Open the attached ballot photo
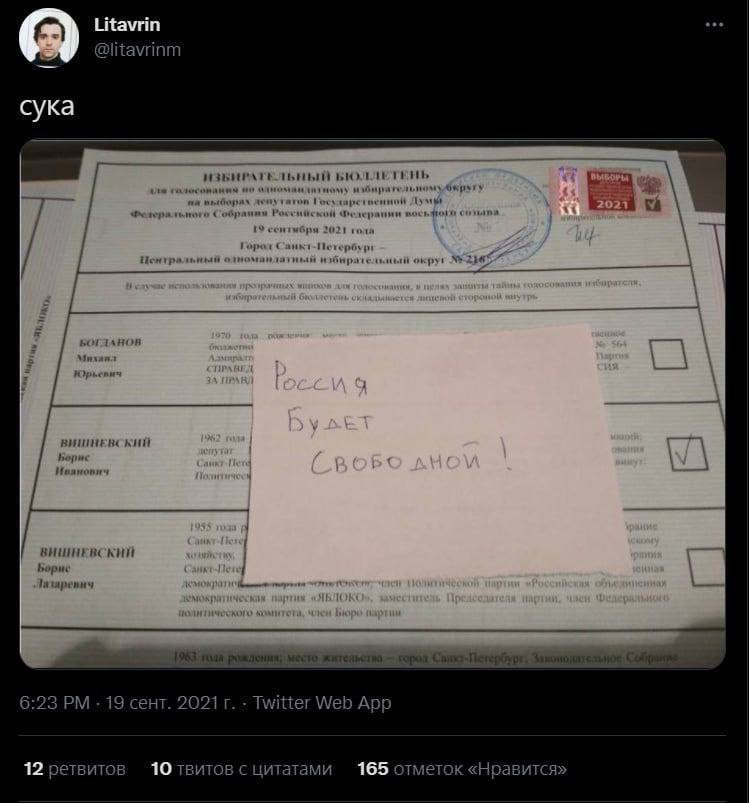 click(373, 404)
